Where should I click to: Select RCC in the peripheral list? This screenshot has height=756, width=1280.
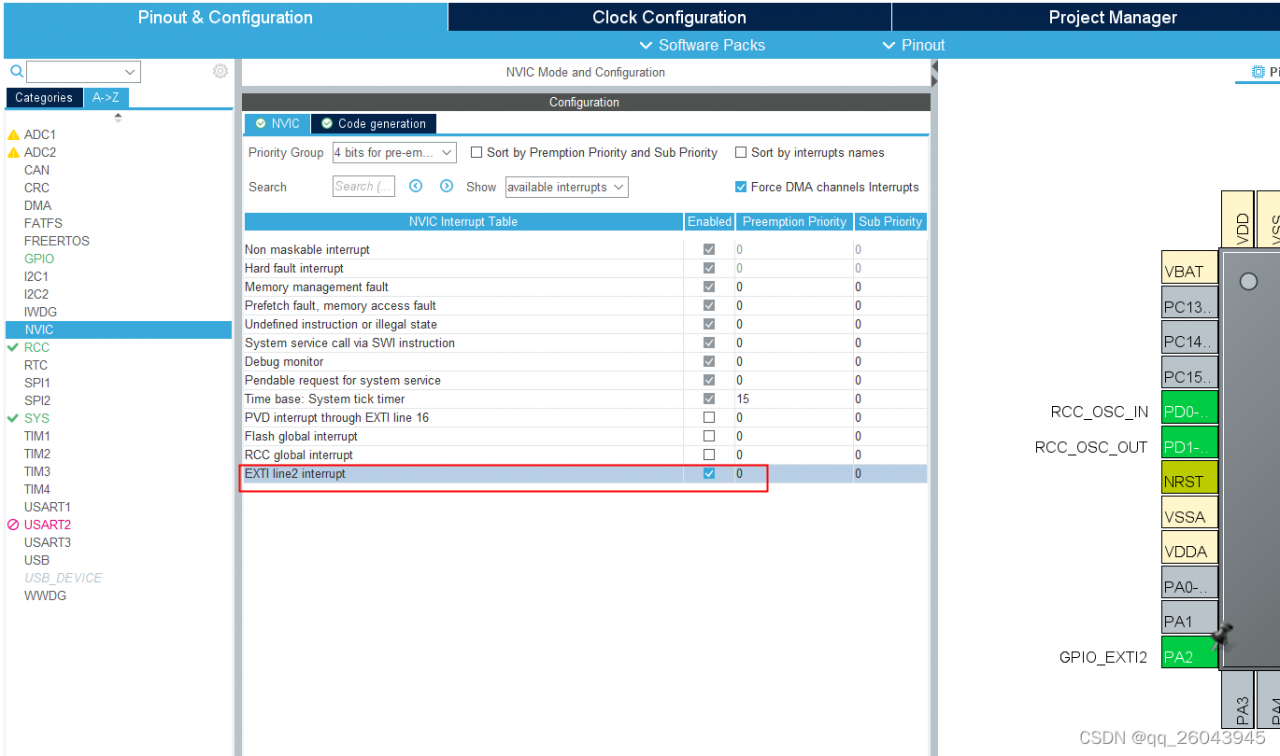(36, 348)
